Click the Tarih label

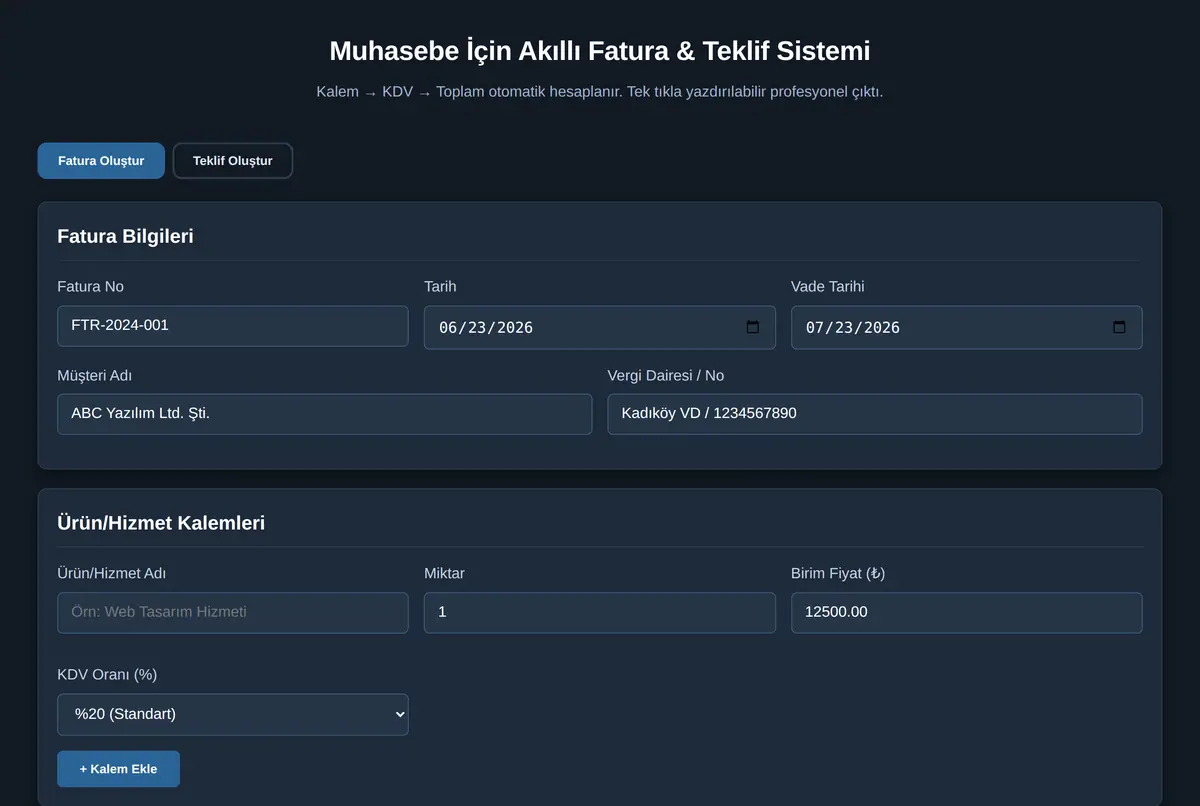pyautogui.click(x=440, y=287)
